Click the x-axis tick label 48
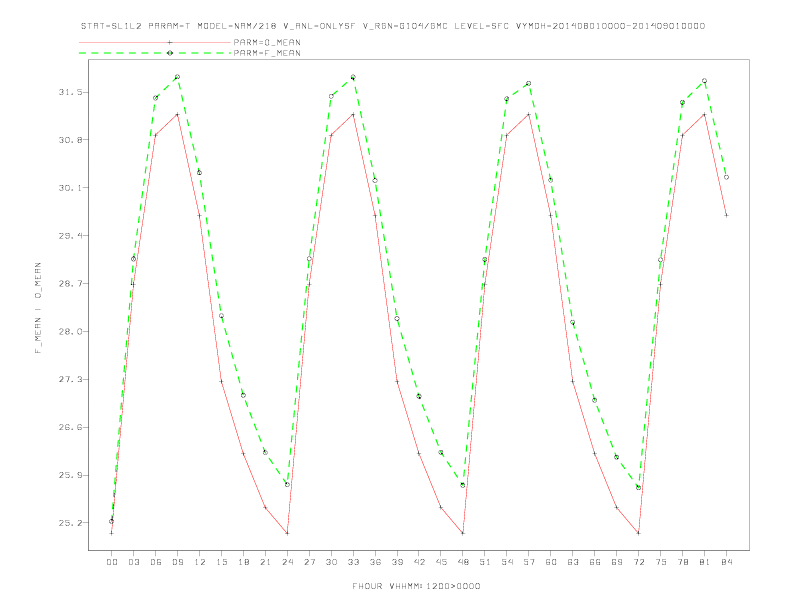The height and width of the screenshot is (612, 792). pos(463,562)
